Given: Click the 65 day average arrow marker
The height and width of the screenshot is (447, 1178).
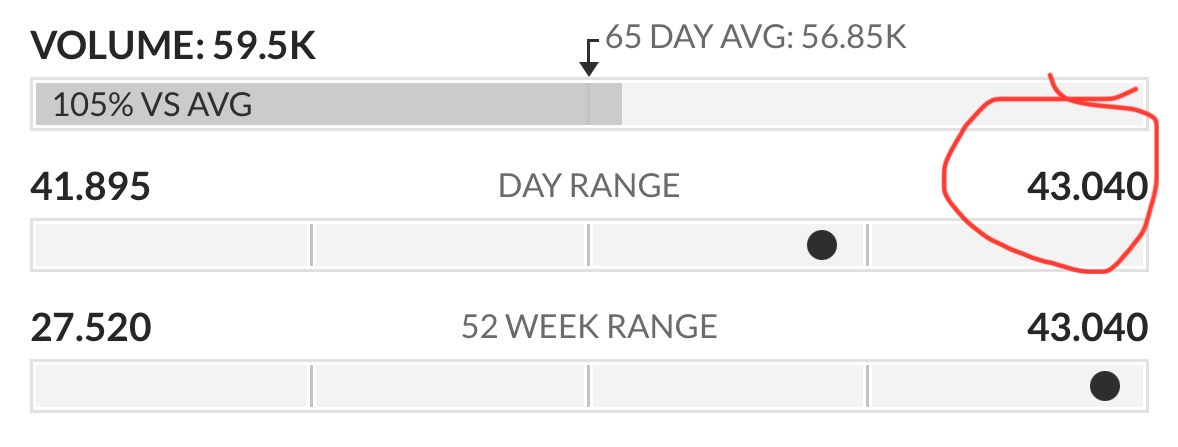Looking at the screenshot, I should 591,57.
